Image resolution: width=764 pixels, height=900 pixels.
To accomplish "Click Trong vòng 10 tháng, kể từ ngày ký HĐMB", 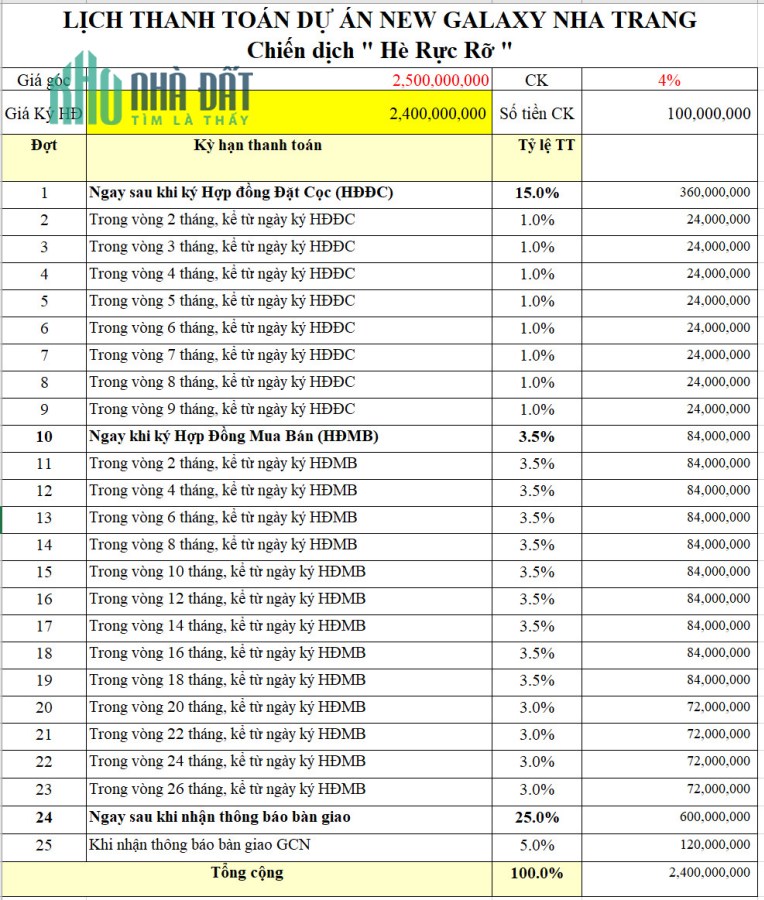I will tap(227, 572).
